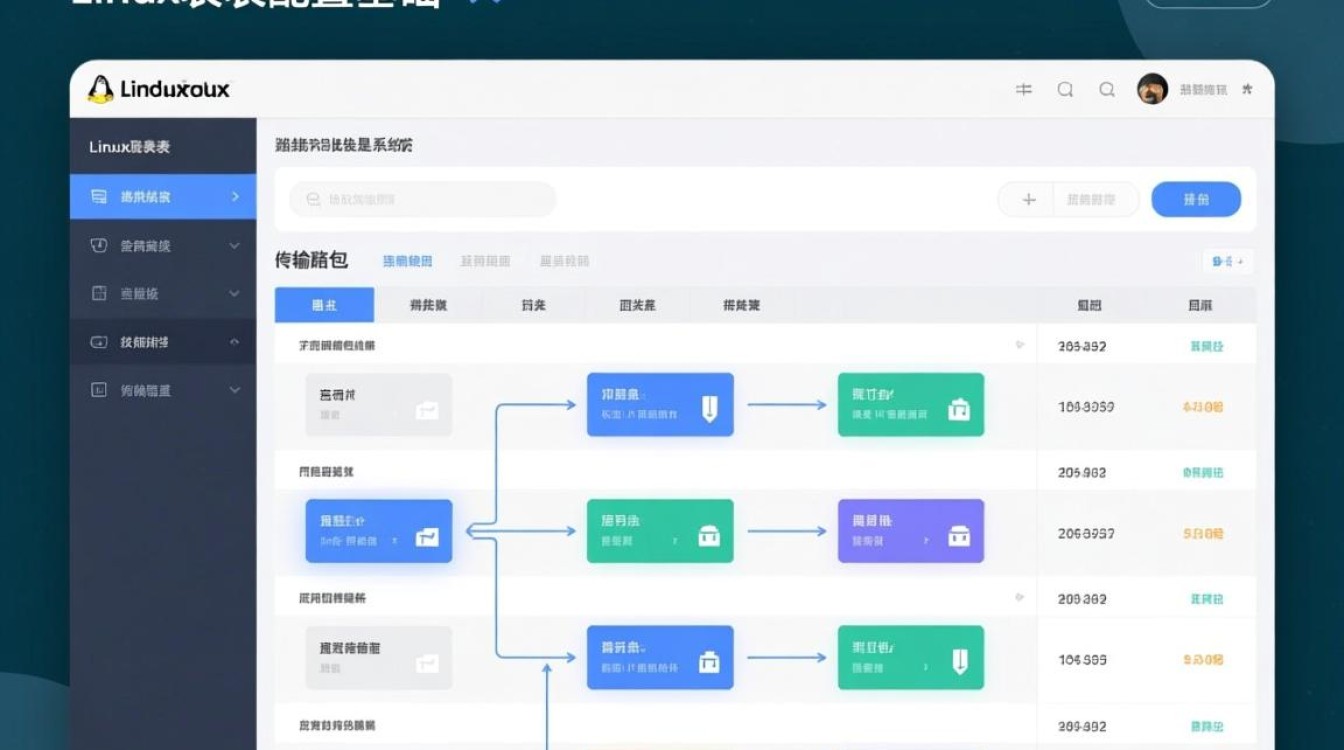
Task: Toggle the second search icon in the header
Action: pyautogui.click(x=1106, y=89)
